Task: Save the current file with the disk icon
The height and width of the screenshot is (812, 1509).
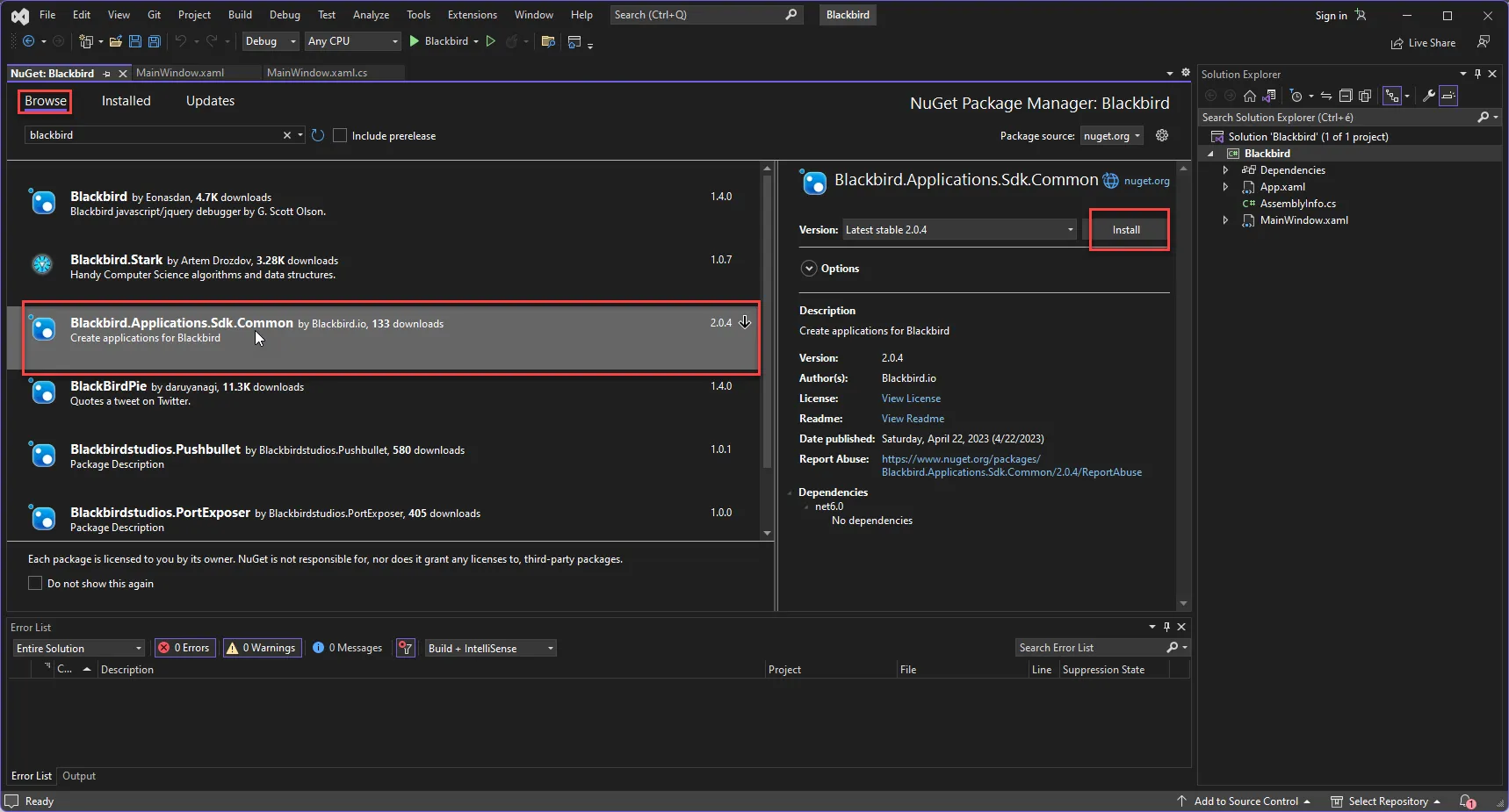Action: (135, 41)
